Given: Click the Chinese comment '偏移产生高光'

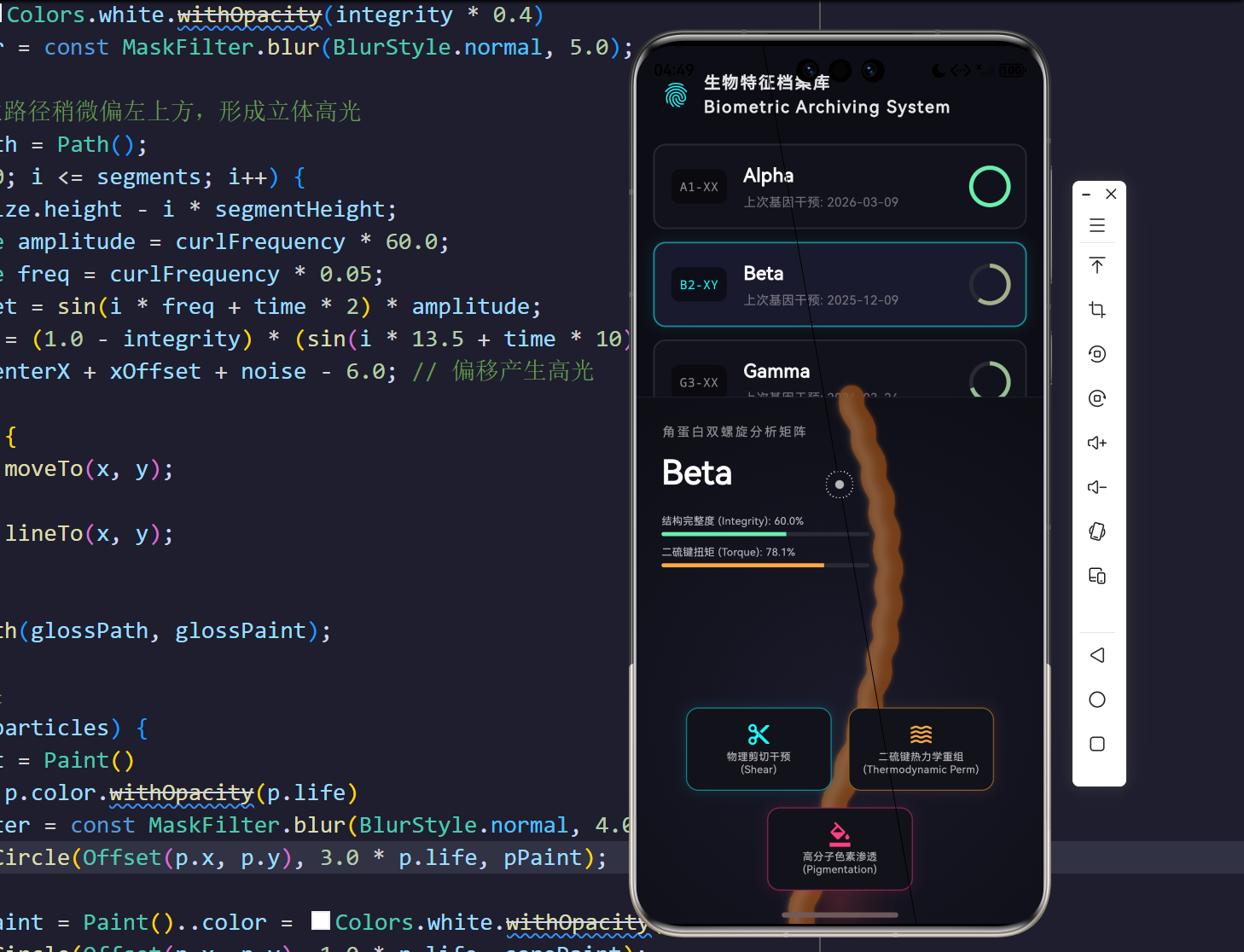Looking at the screenshot, I should point(523,371).
